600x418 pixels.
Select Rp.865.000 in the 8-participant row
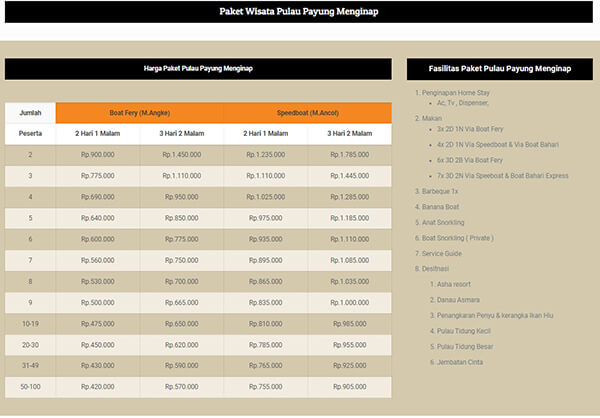pyautogui.click(x=266, y=281)
